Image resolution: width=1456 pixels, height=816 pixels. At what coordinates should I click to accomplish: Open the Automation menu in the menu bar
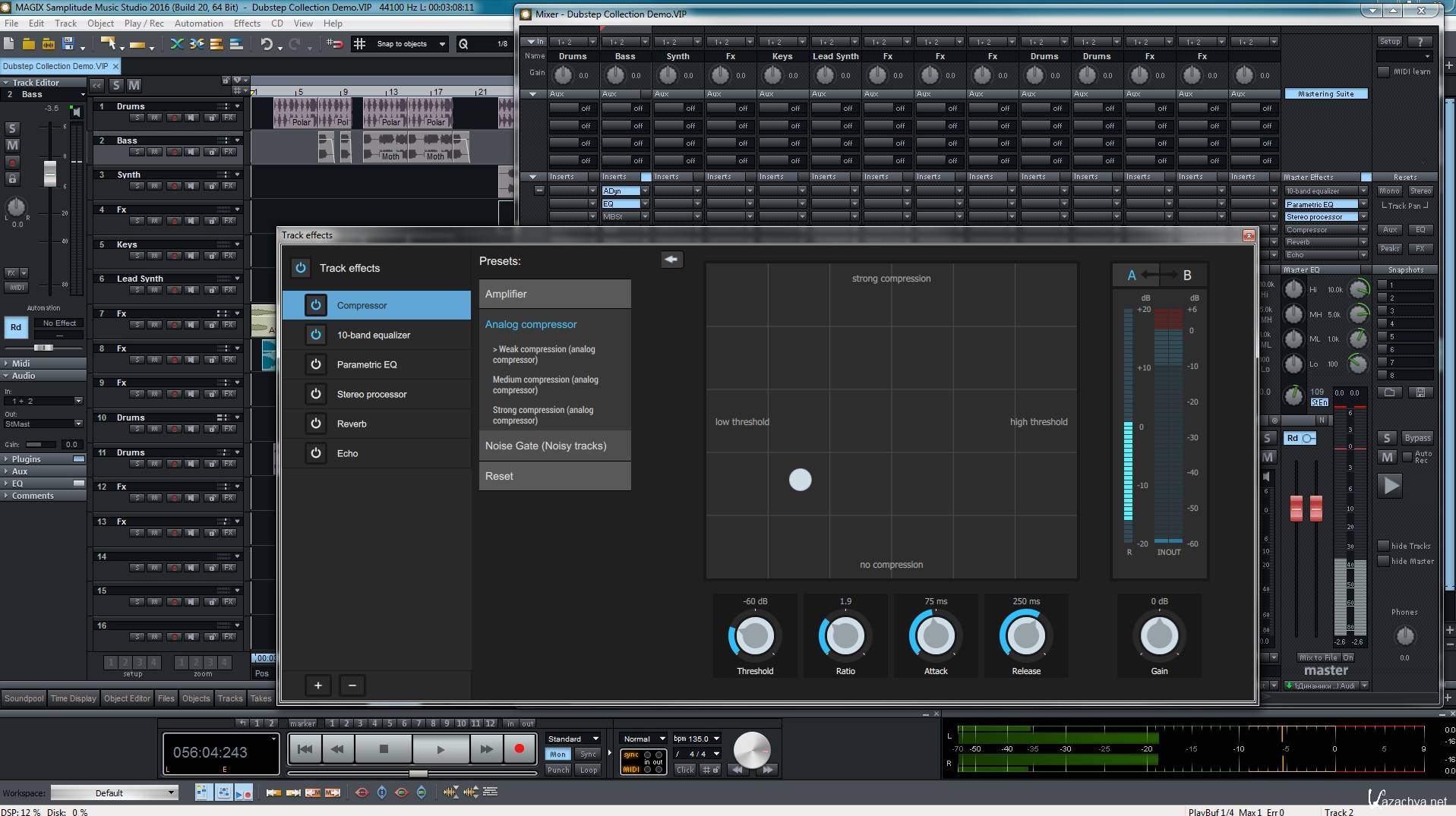tap(198, 24)
